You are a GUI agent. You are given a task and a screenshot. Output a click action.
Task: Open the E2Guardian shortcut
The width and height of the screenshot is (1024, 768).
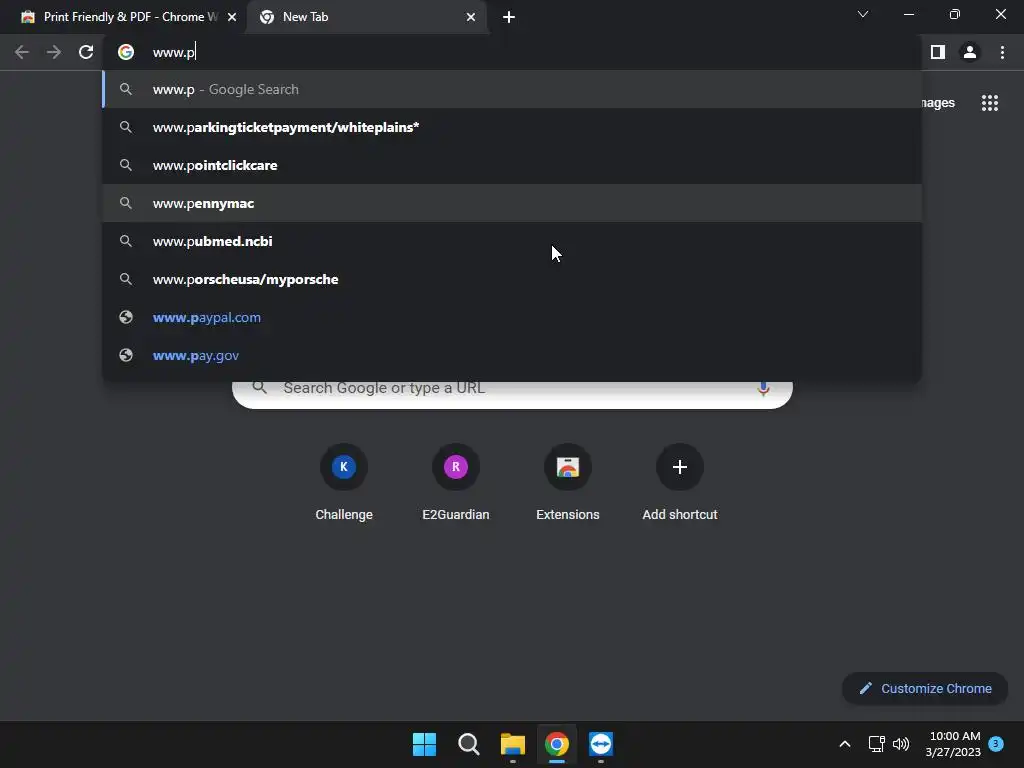tap(456, 482)
